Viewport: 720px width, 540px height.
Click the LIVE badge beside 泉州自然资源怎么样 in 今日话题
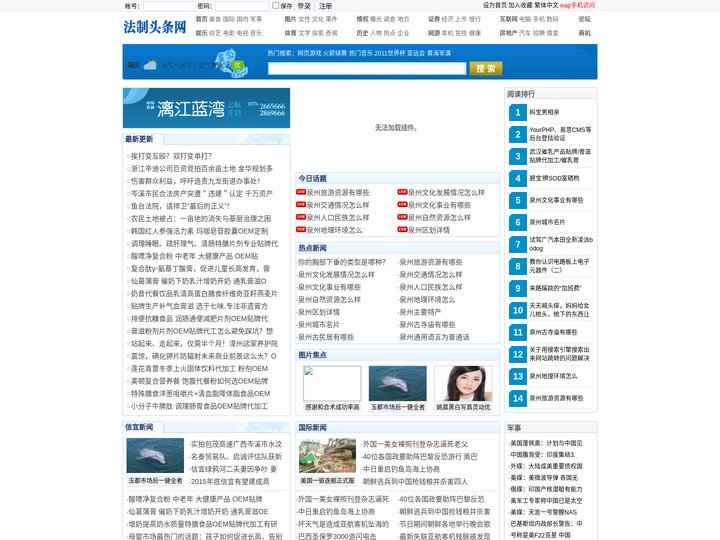403,217
